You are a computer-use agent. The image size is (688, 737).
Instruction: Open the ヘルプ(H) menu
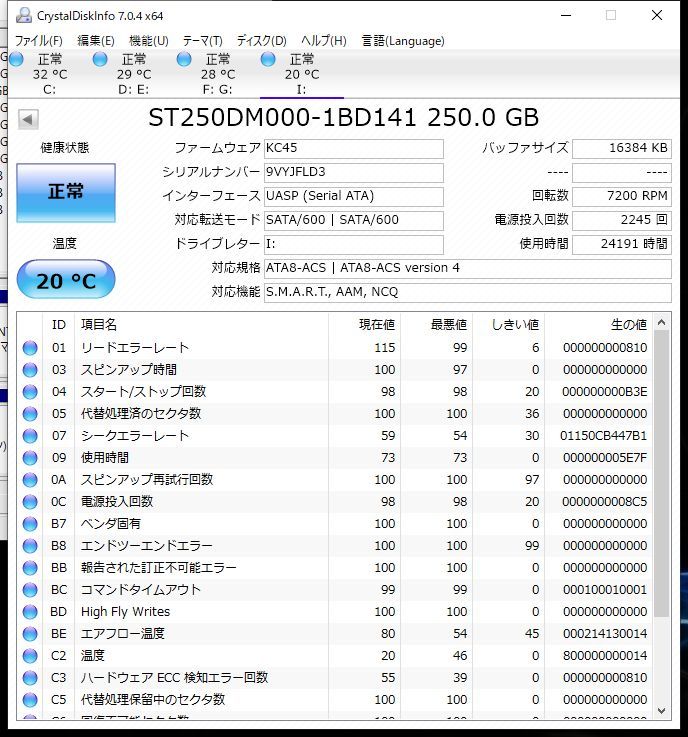324,41
